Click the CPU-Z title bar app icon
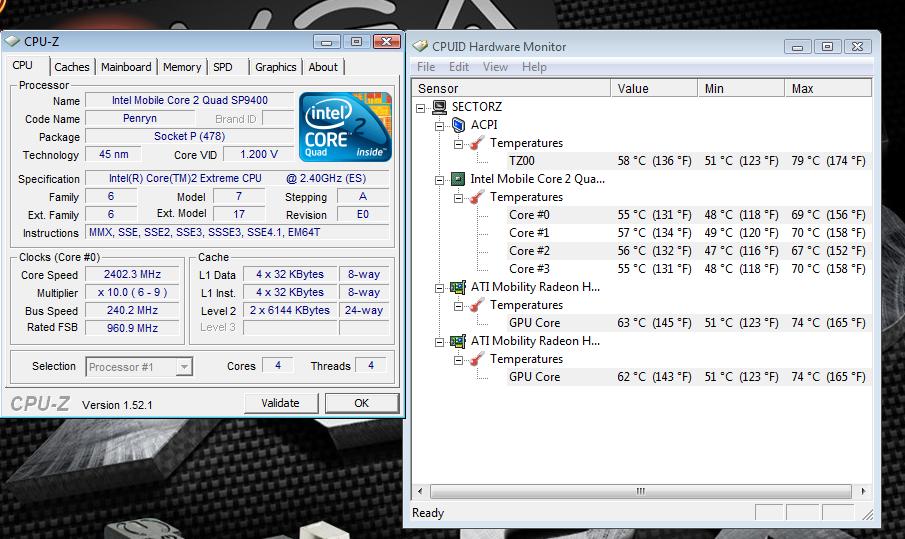This screenshot has height=539, width=905. pyautogui.click(x=12, y=42)
